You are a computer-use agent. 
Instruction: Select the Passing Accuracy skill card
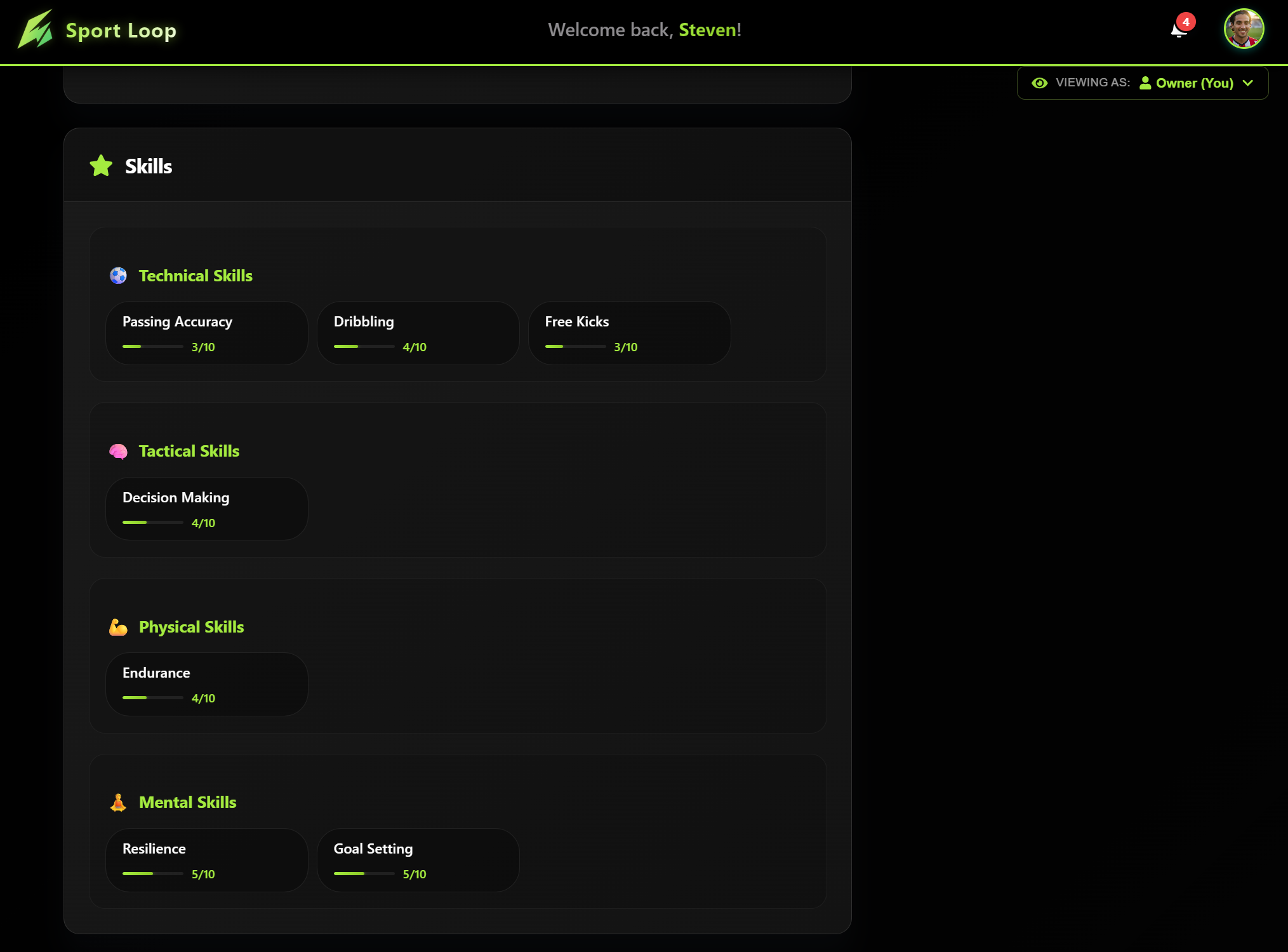[x=207, y=333]
